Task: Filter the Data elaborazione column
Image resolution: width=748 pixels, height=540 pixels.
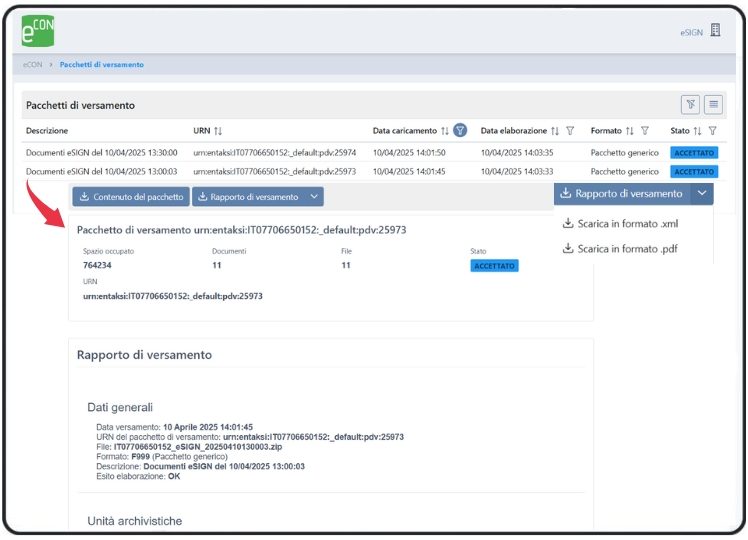Action: [570, 131]
